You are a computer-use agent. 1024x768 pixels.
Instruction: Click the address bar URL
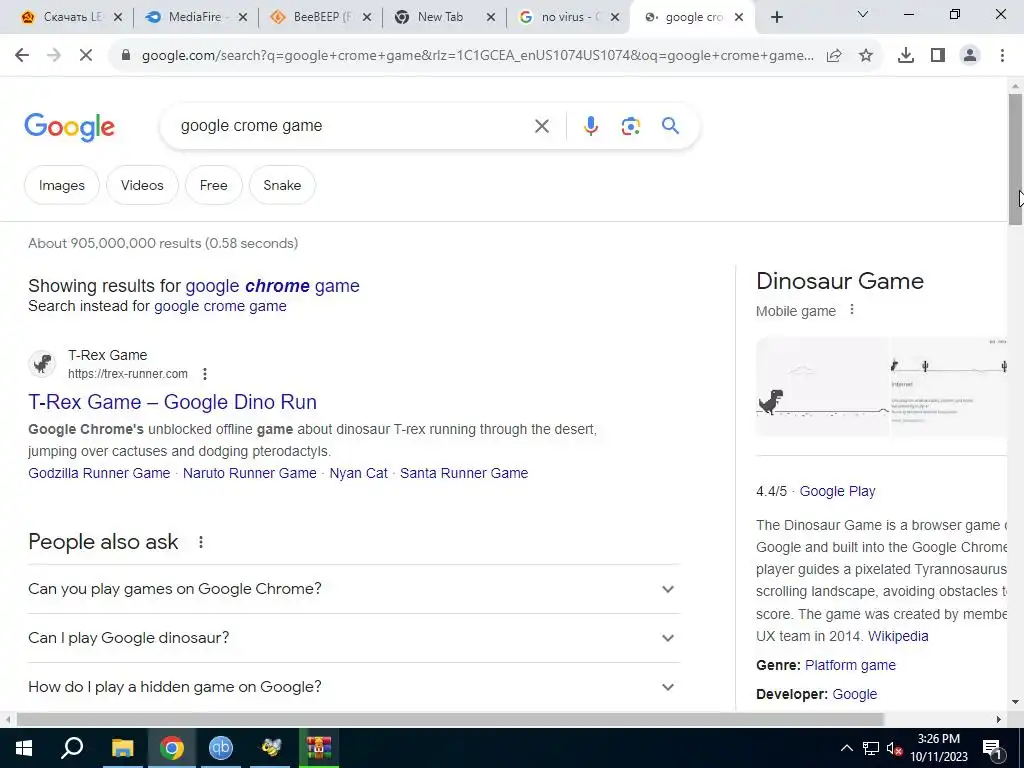point(477,56)
